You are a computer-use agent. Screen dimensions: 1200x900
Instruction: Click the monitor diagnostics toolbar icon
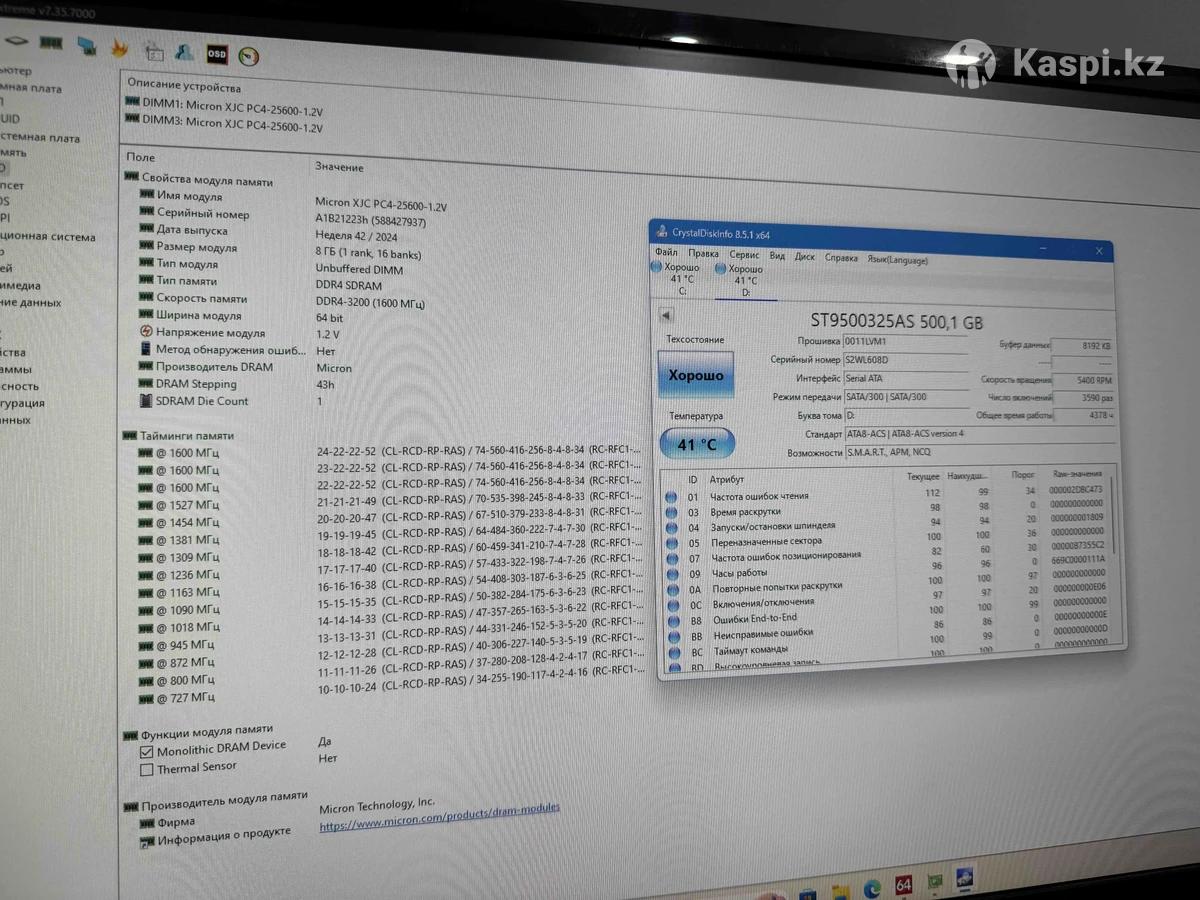coord(87,45)
